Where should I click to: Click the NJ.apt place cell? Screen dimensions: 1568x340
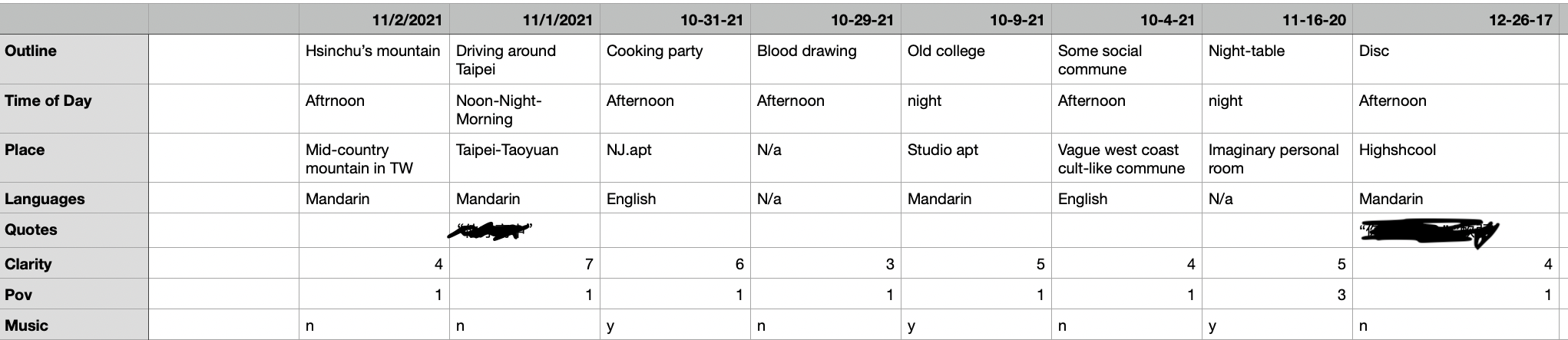coord(676,157)
